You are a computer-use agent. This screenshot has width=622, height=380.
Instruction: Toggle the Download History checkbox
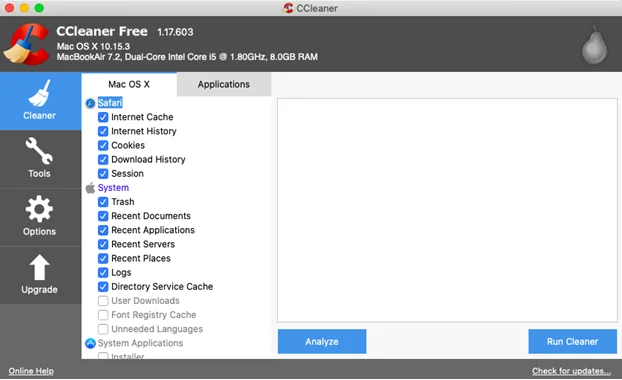[103, 160]
